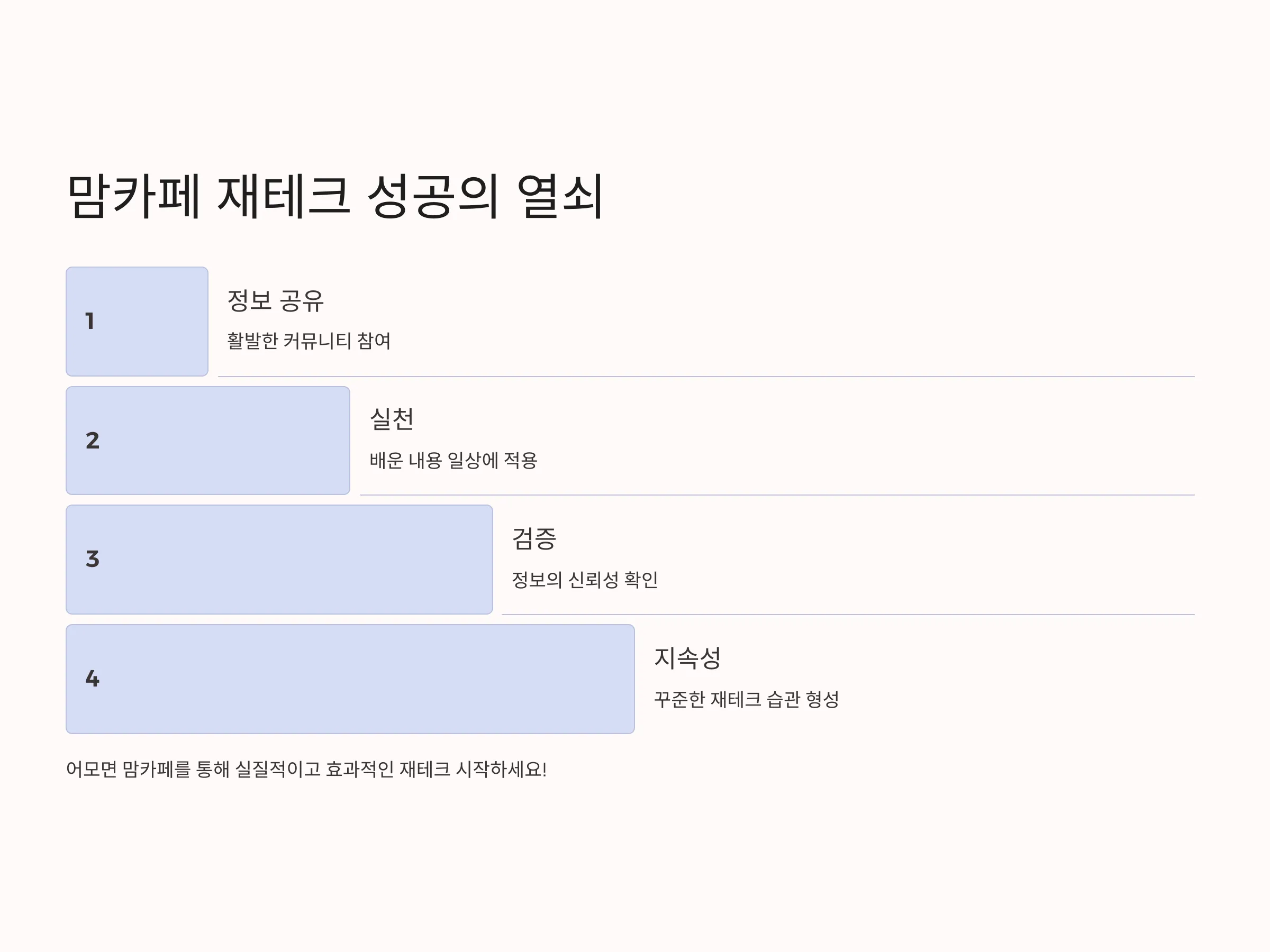Click the heading 검증
The image size is (1270, 952).
tap(534, 539)
